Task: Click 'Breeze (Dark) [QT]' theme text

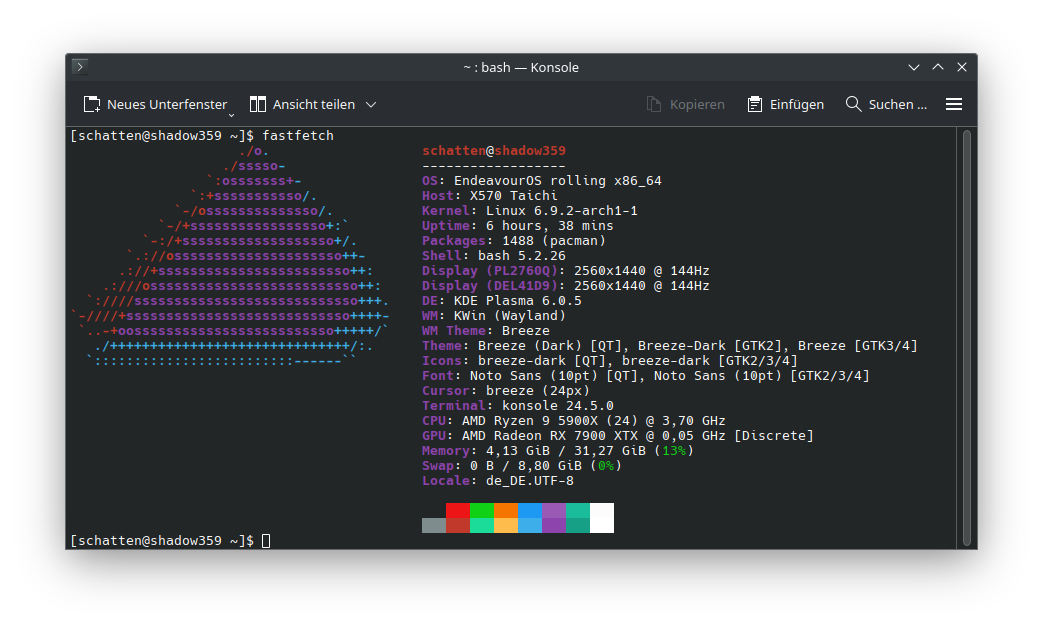Action: pos(549,346)
